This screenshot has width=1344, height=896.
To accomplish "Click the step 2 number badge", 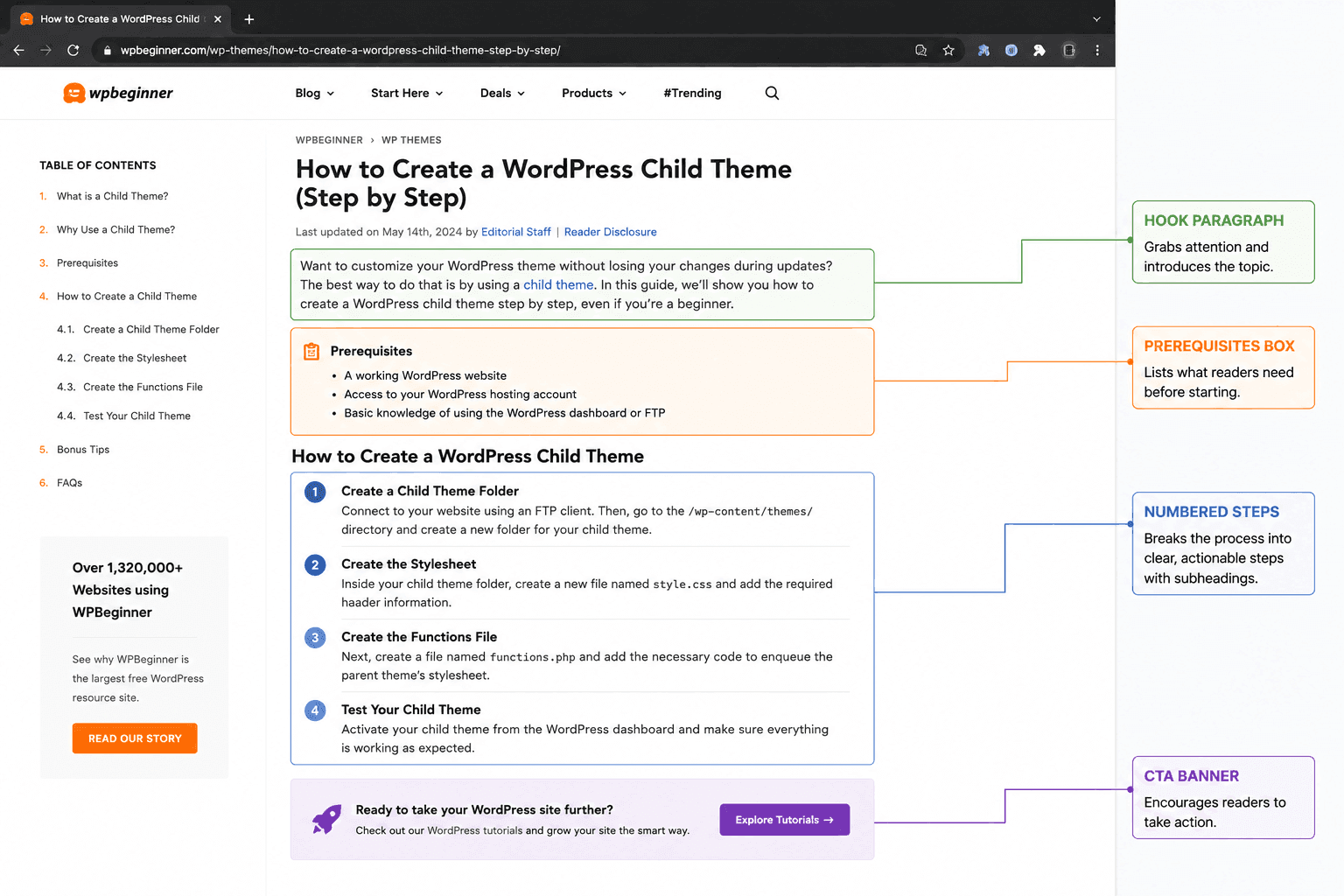I will [x=315, y=564].
